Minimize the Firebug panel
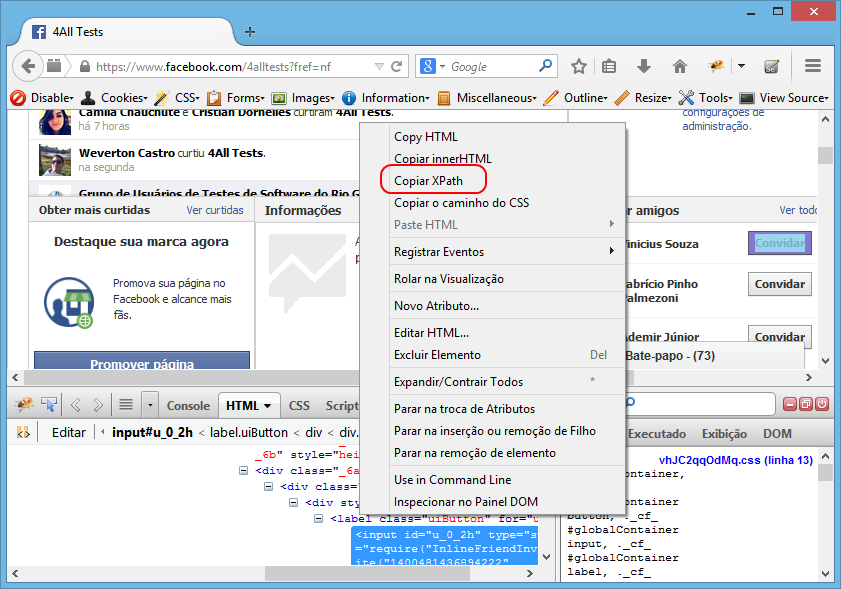Viewport: 841px width, 589px height. [790, 404]
